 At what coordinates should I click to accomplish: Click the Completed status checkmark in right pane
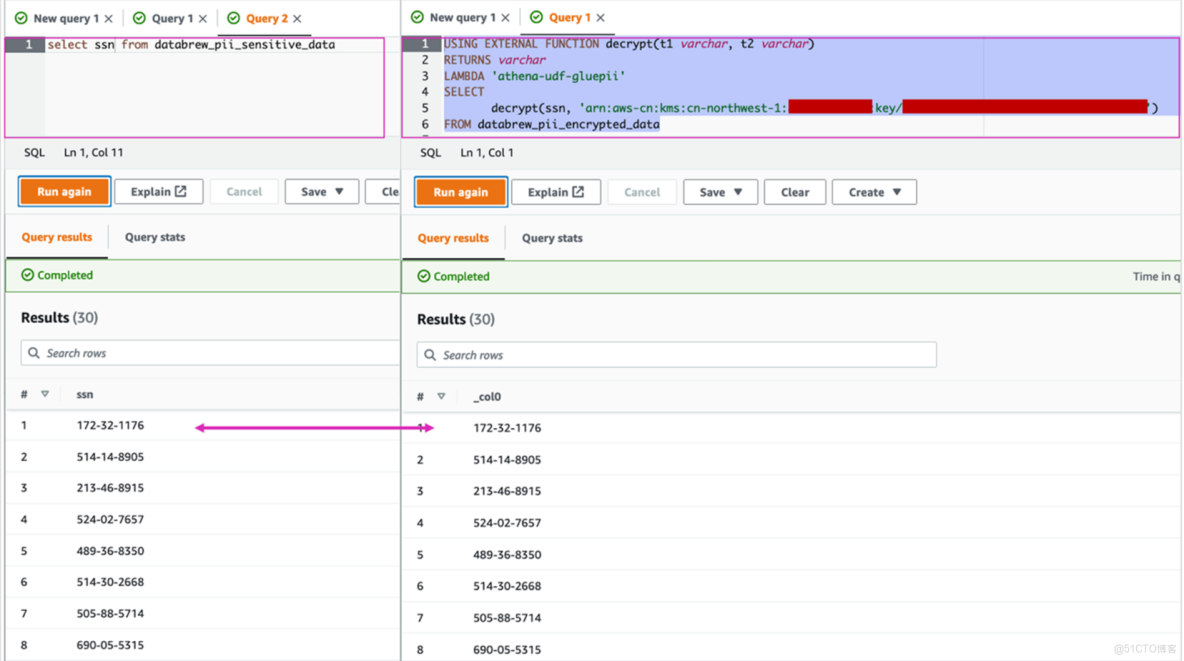pos(425,276)
